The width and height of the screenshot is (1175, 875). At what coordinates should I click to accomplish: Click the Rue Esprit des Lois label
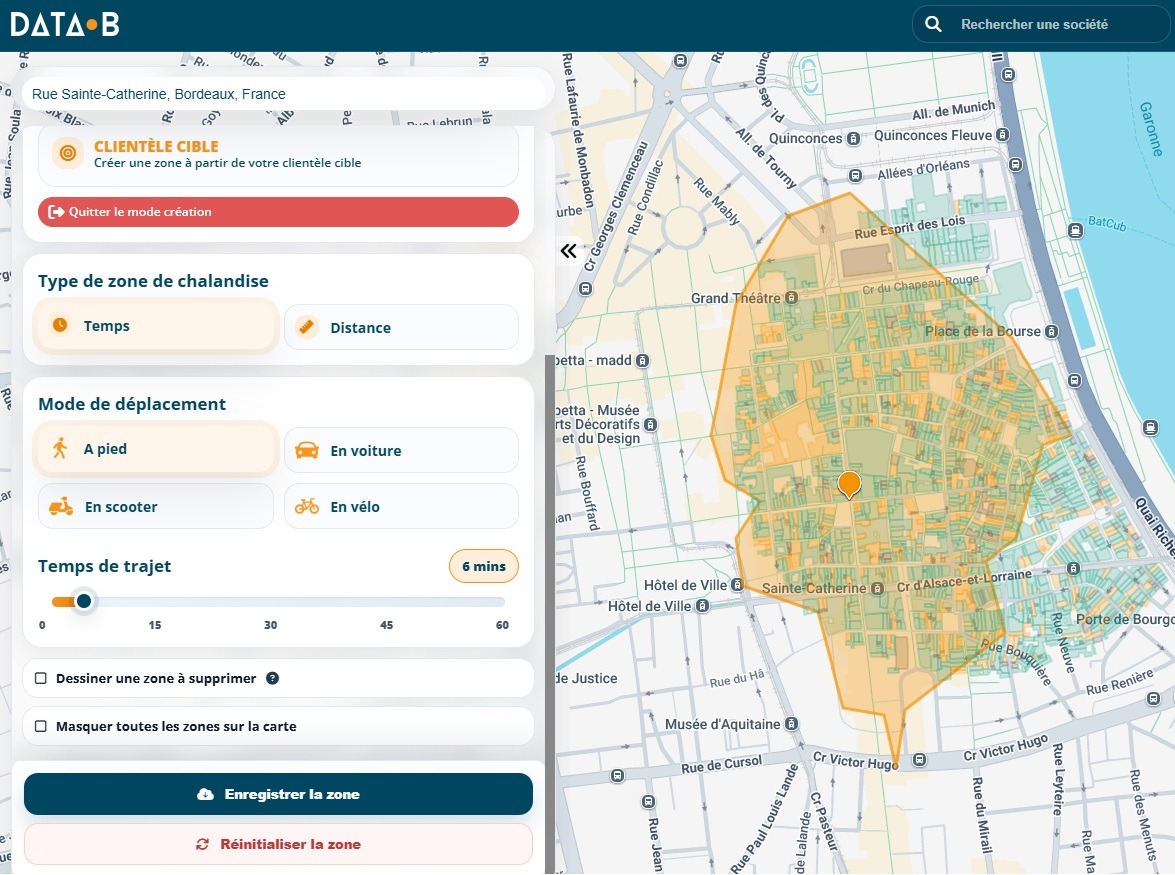coord(910,227)
